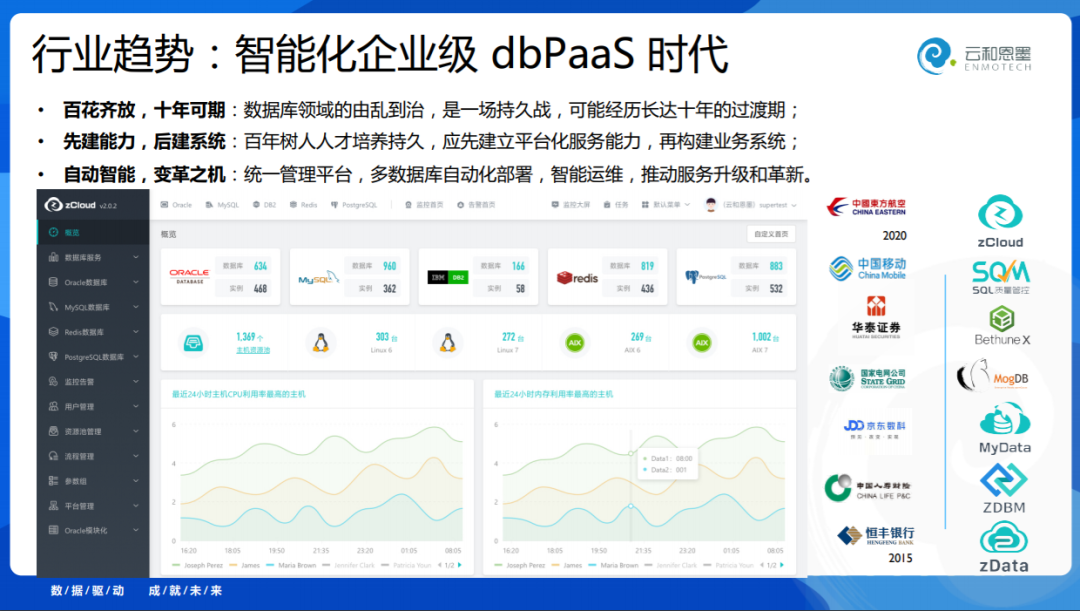Click the PostgreSQL数据库 sidebar icon
Viewport: 1080px width, 611px height.
[53, 356]
